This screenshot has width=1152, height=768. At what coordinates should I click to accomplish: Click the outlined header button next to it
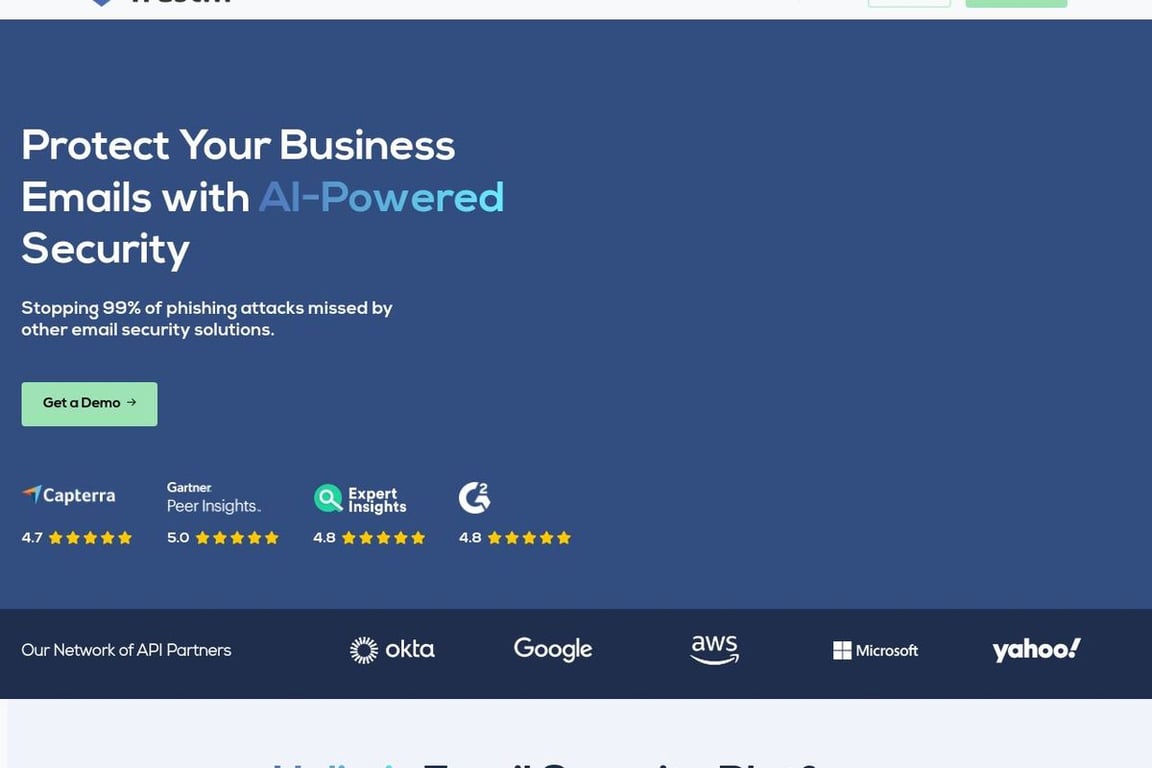pyautogui.click(x=909, y=3)
